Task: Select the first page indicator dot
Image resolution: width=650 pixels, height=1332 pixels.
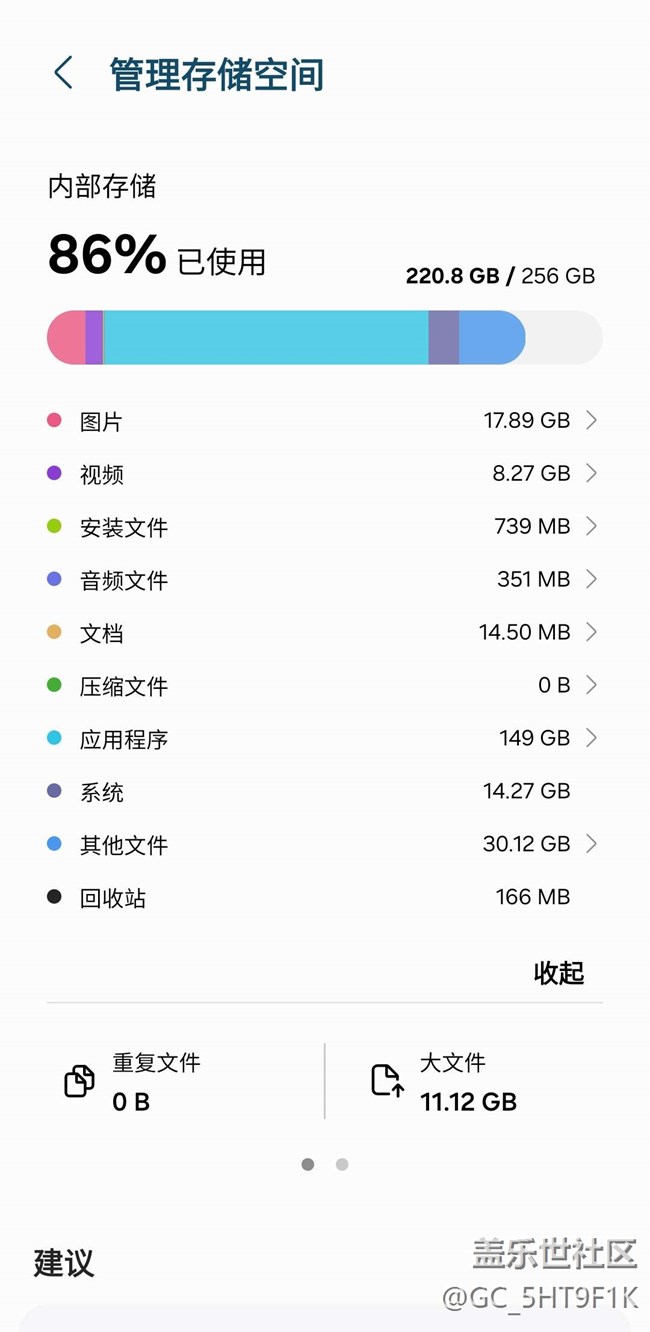Action: [308, 1164]
